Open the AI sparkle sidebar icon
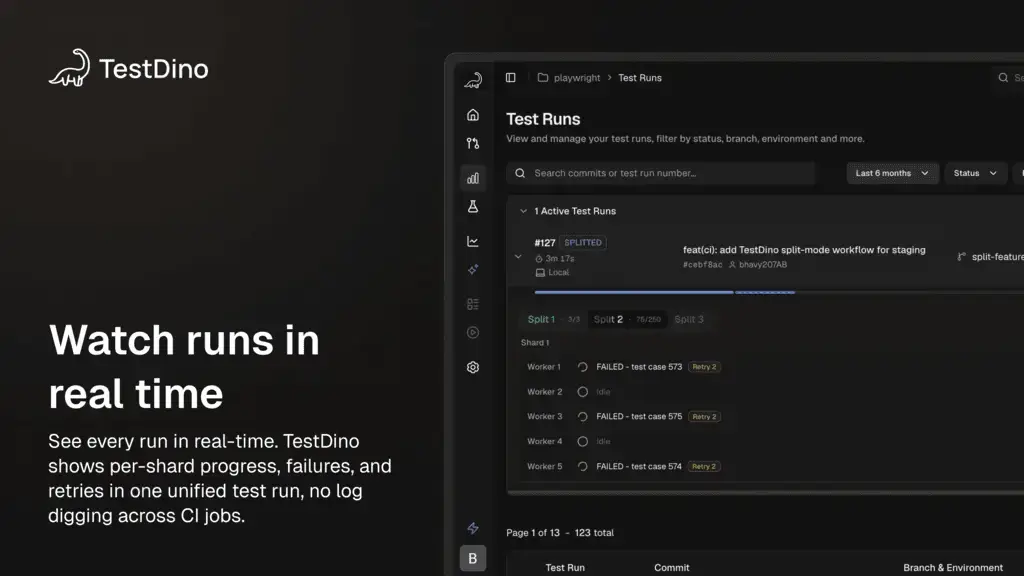The height and width of the screenshot is (576, 1024). [x=473, y=270]
